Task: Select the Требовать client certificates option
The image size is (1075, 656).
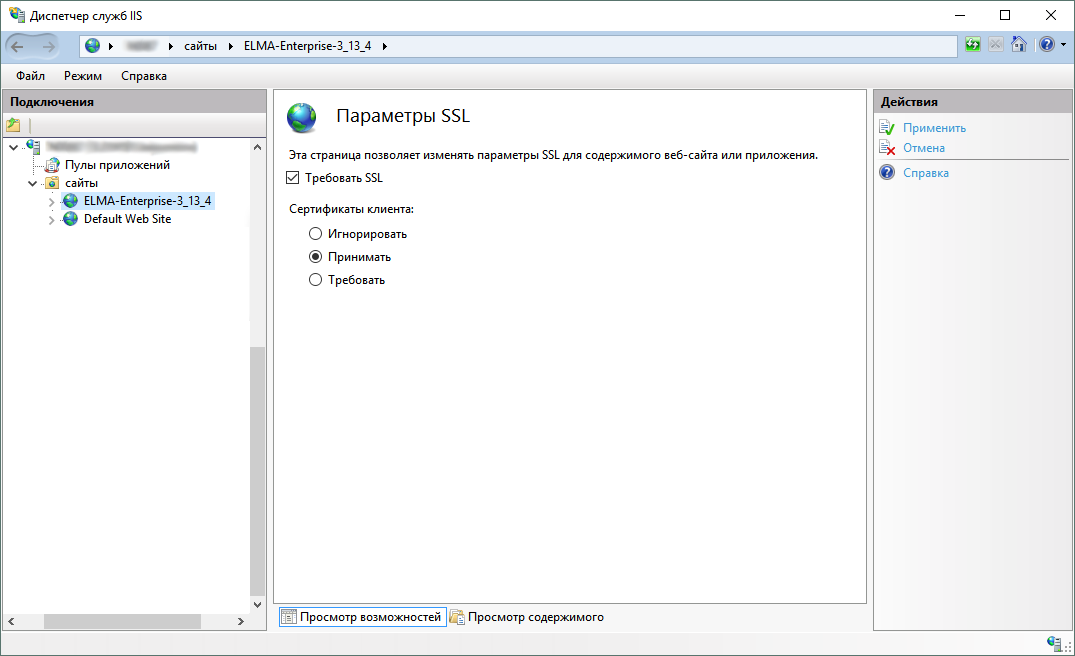Action: [x=316, y=280]
